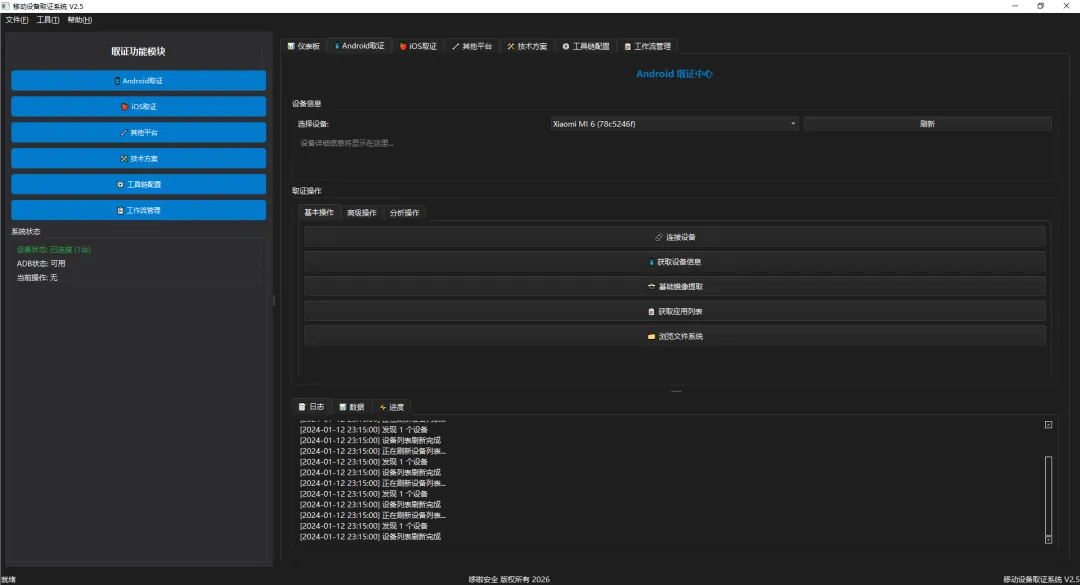Click 移动设备取证系统 V2.5 in status bar
This screenshot has width=1080, height=585.
pos(1041,579)
